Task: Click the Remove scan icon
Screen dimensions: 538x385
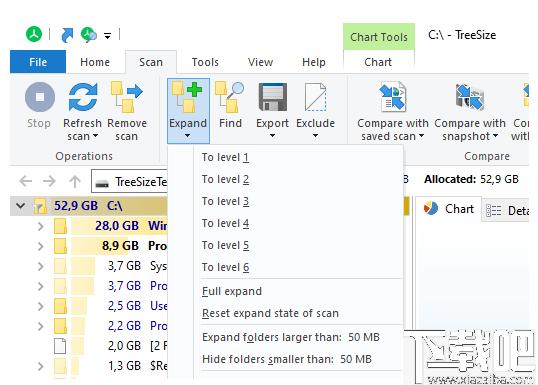Action: (x=127, y=97)
